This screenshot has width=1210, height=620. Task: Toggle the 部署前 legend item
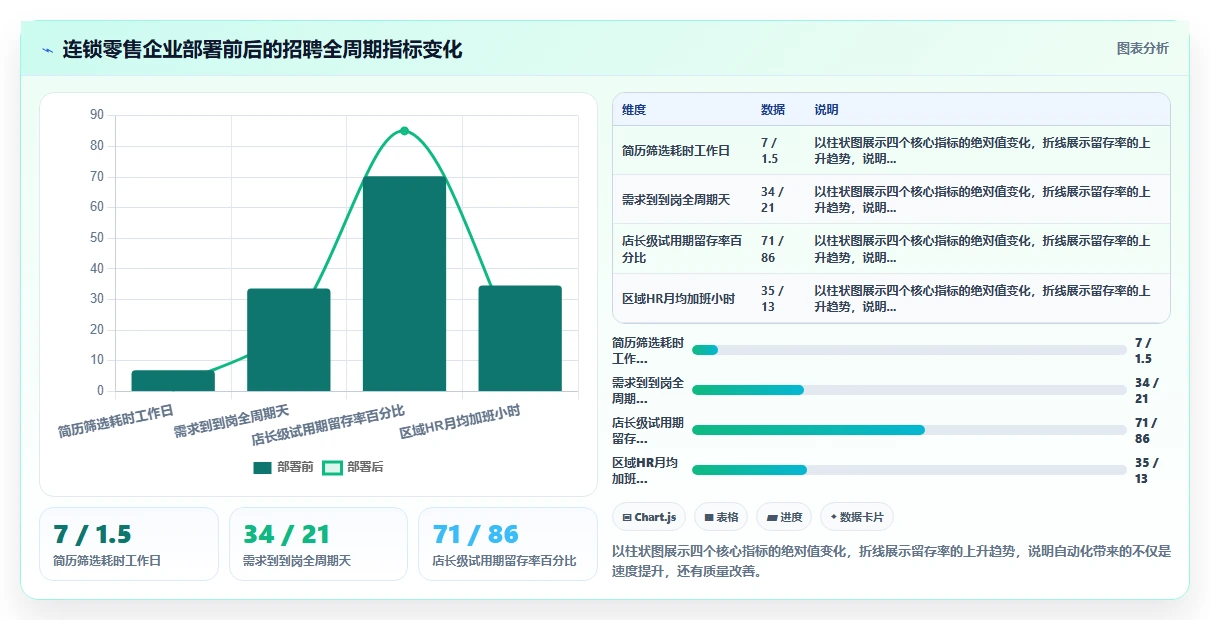point(284,467)
